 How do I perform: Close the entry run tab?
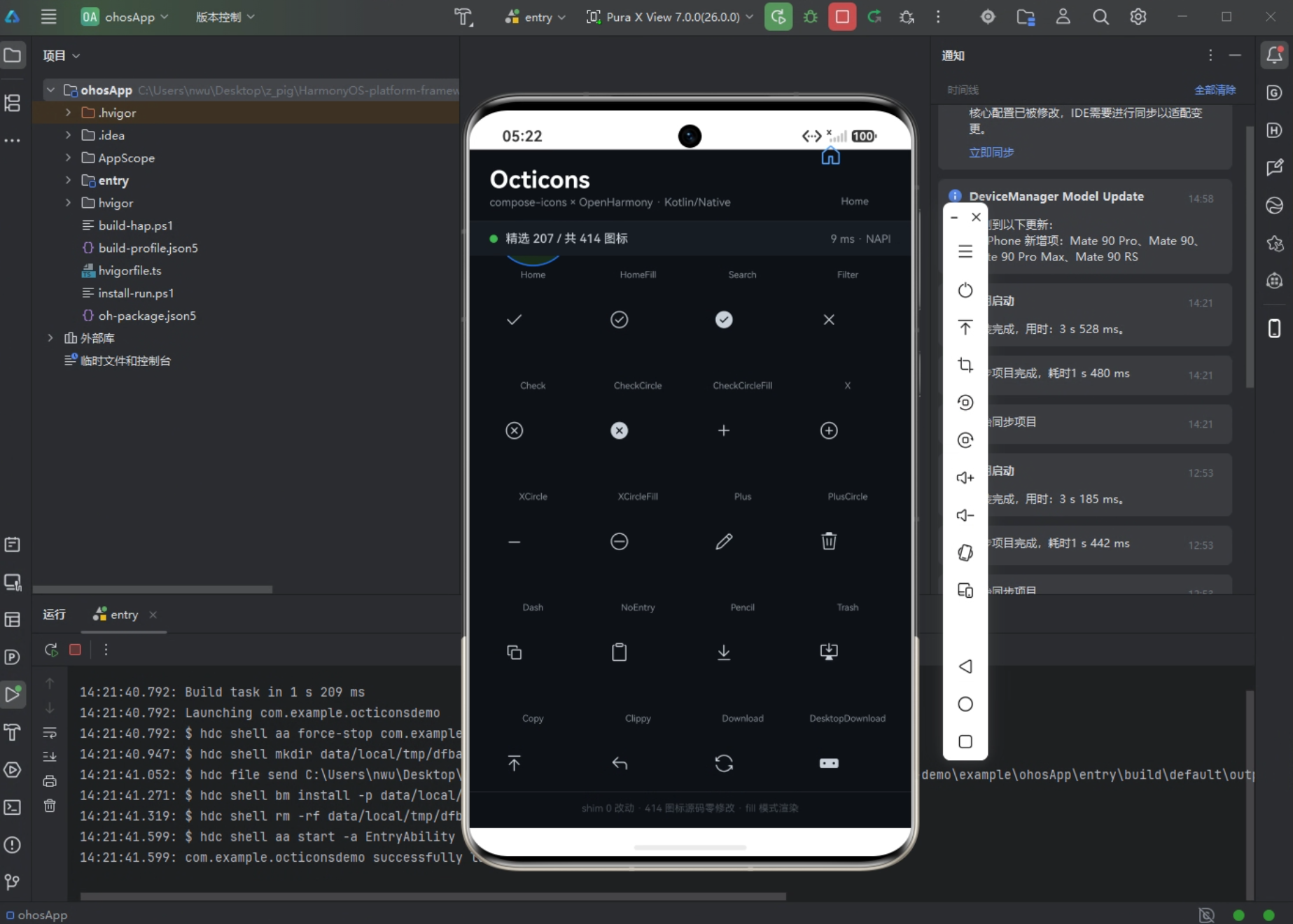click(153, 615)
